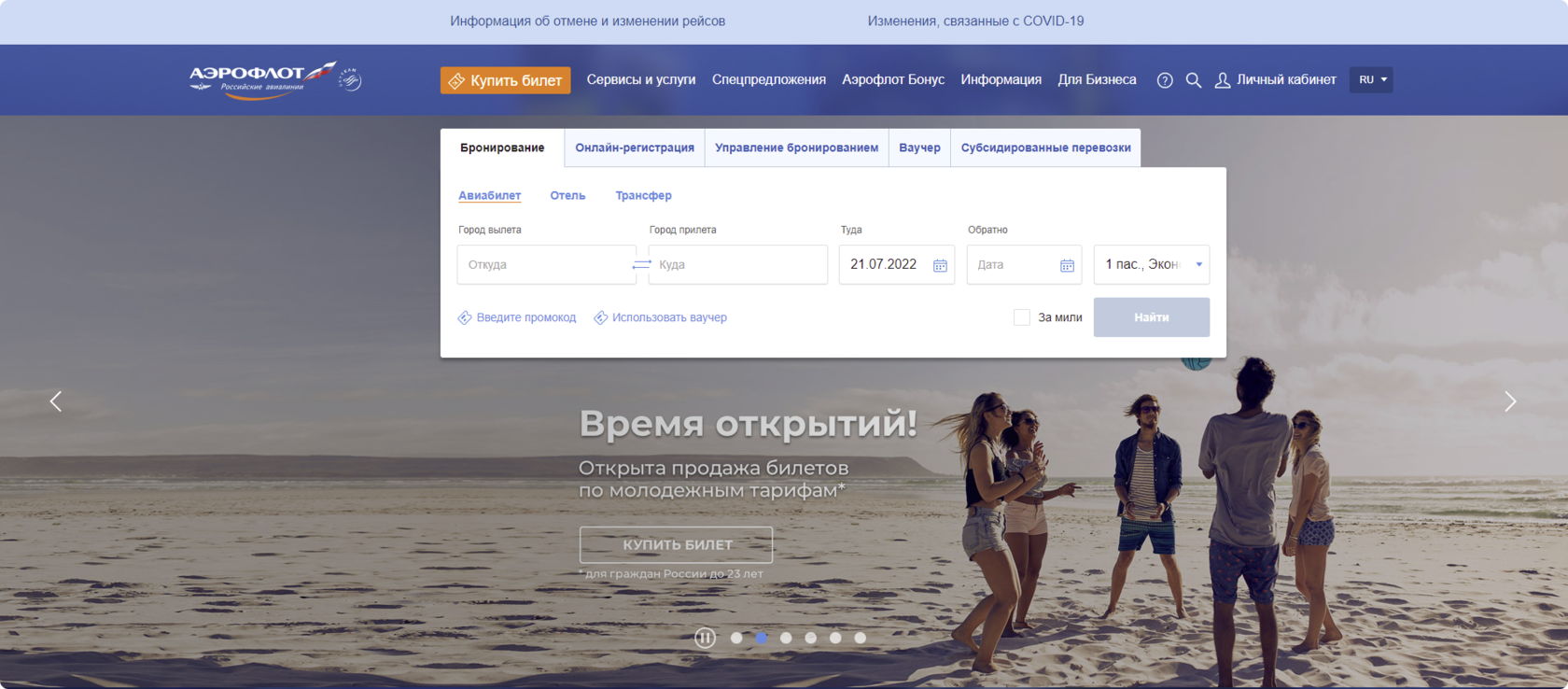Click the SkyTeam alliance logo
1568x689 pixels.
[350, 79]
